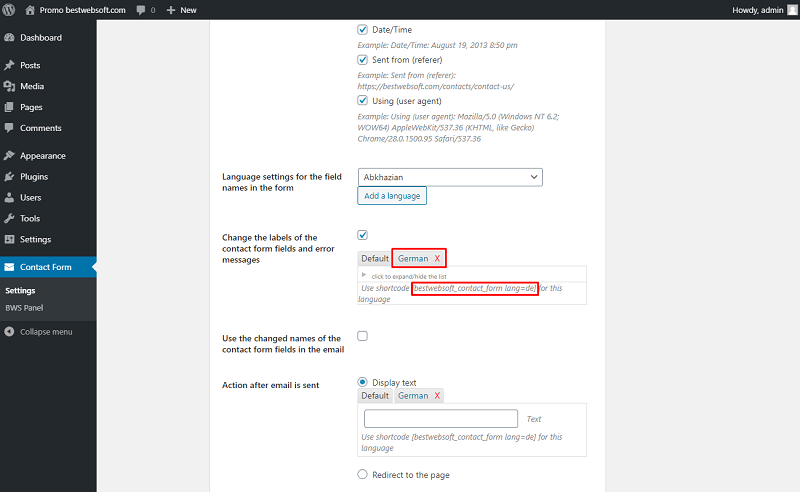Open BWS Panel submenu item

pyautogui.click(x=24, y=308)
